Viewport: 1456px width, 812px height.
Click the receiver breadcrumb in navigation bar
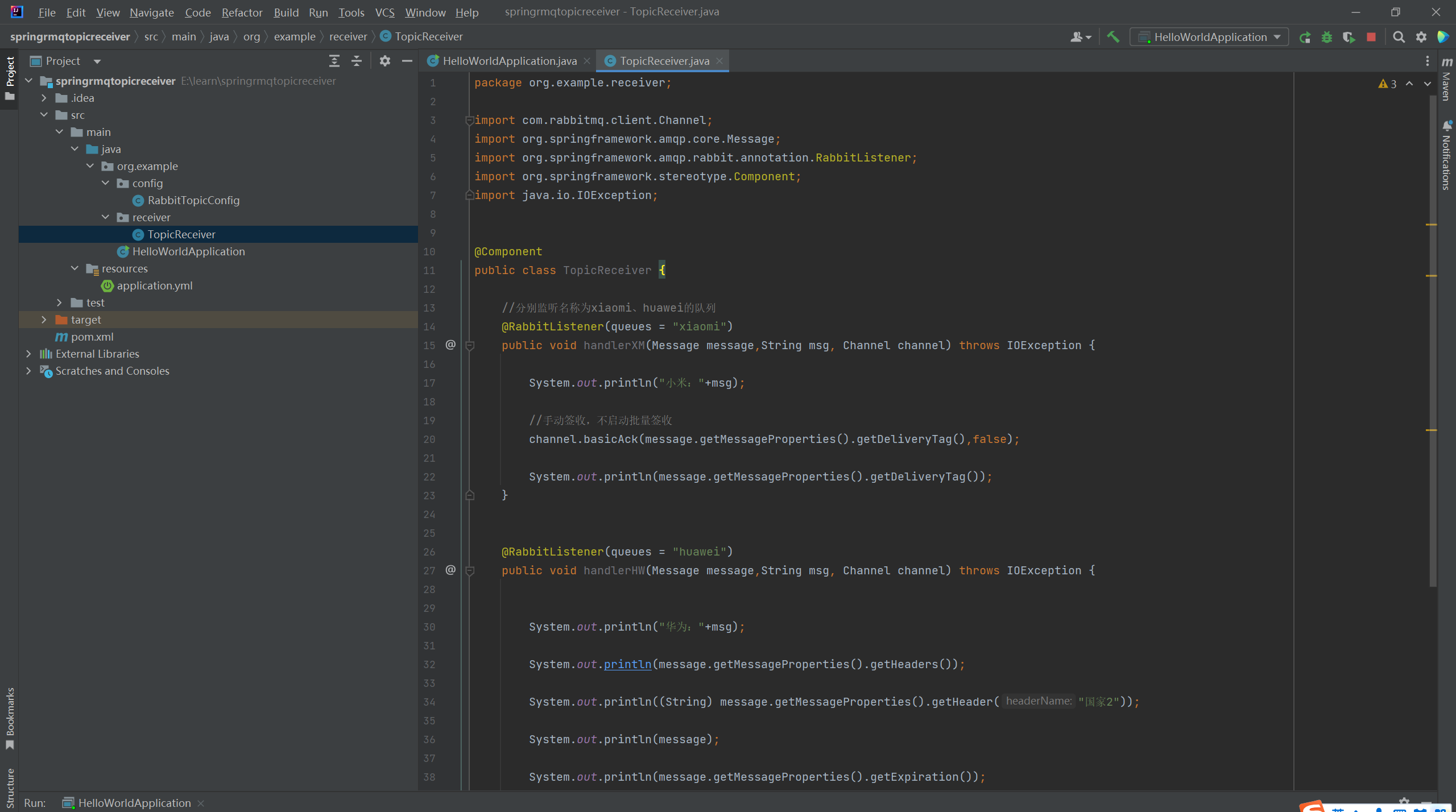click(x=348, y=36)
